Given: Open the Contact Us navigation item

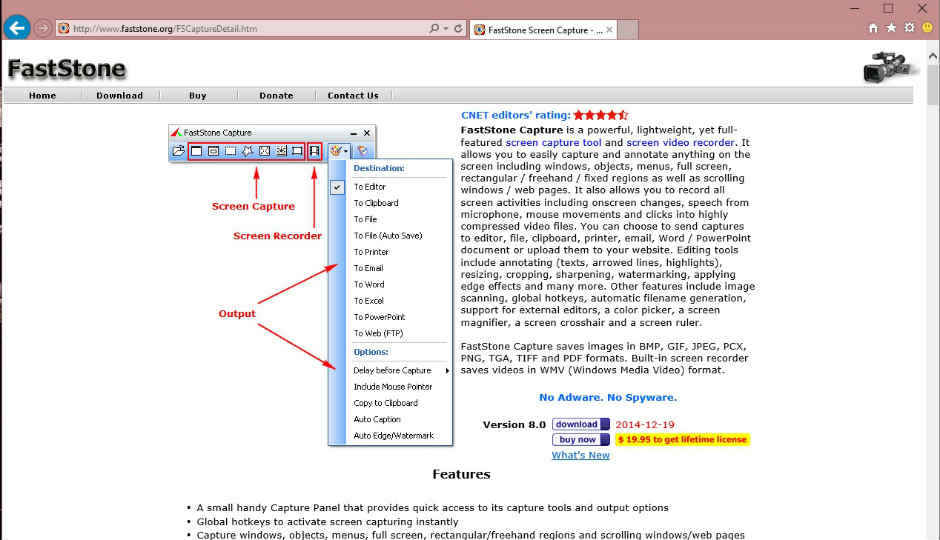Looking at the screenshot, I should click(x=352, y=95).
